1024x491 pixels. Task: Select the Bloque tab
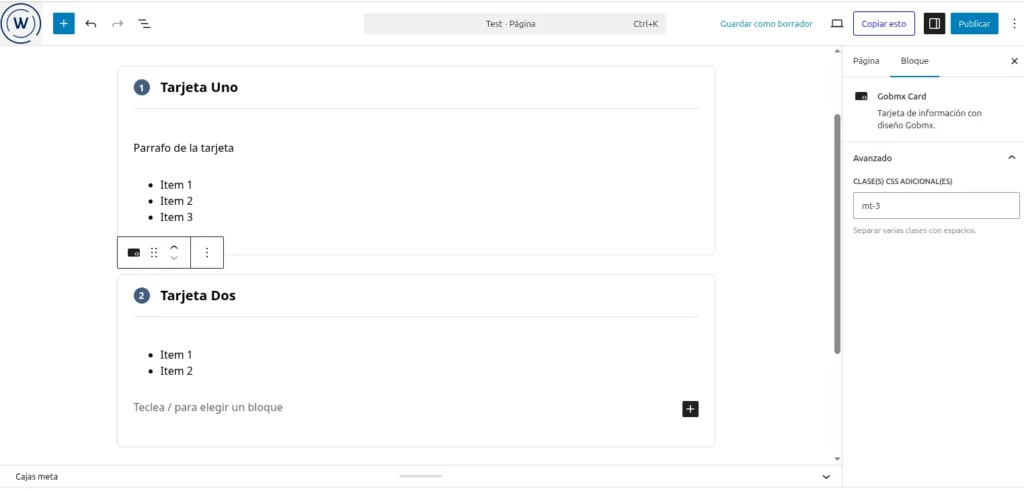coord(914,61)
